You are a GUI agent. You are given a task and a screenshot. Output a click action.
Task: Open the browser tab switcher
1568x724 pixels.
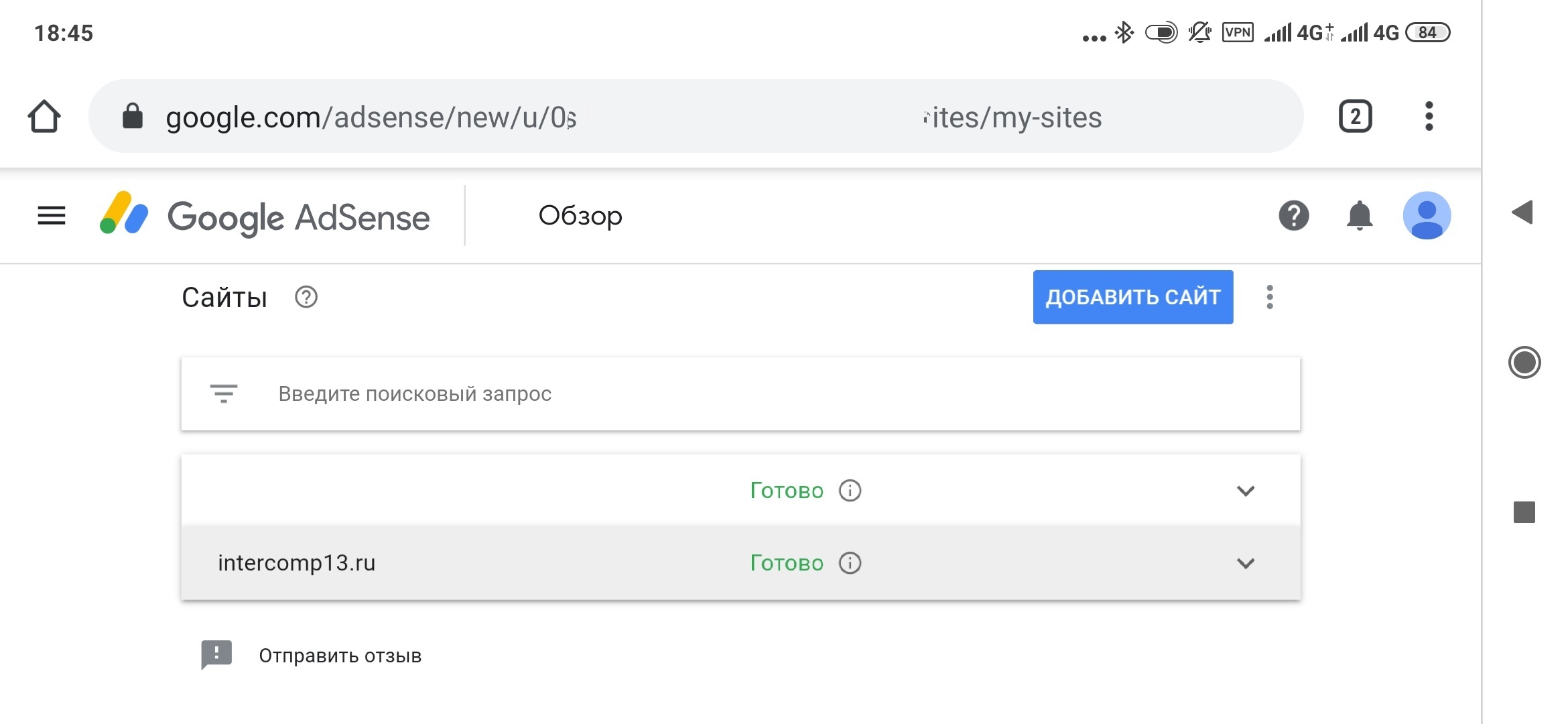[x=1355, y=117]
